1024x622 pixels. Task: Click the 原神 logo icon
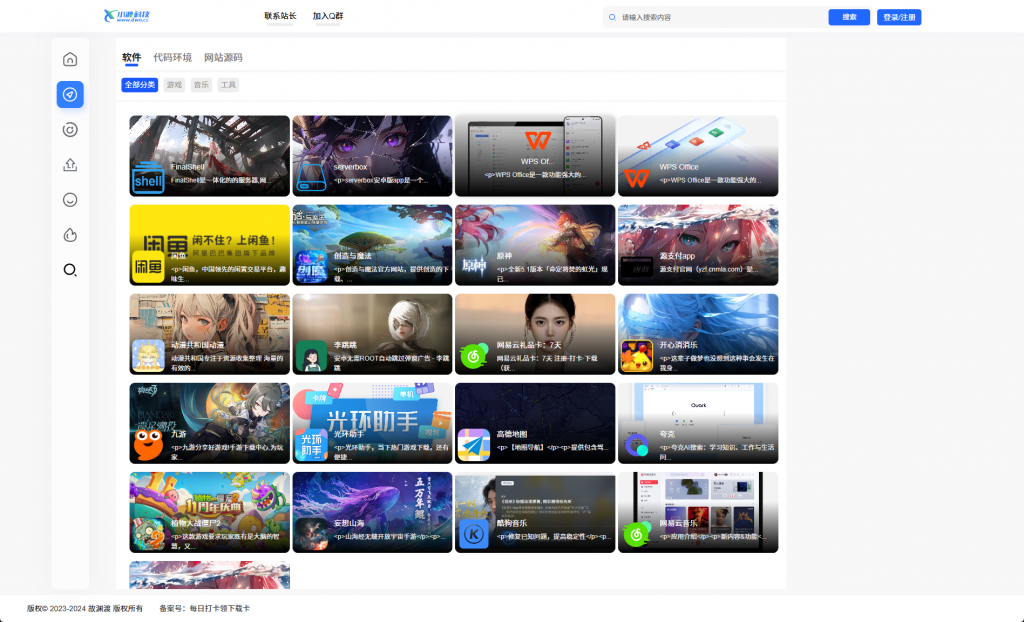[x=474, y=265]
